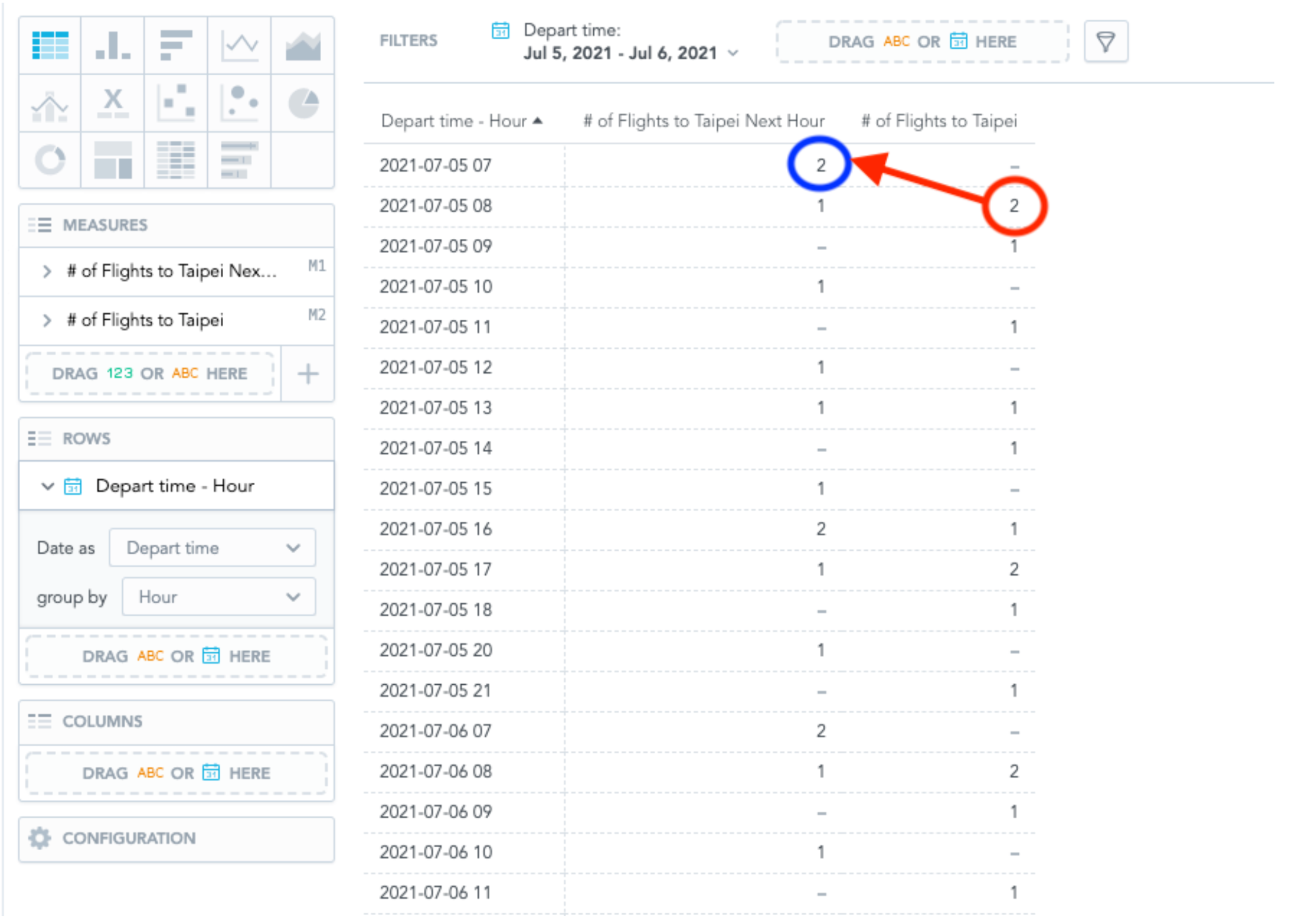Click the Columns 'DRAG ABC OR HERE' drop zone
Screen dimensions: 1290x924
coord(176,774)
